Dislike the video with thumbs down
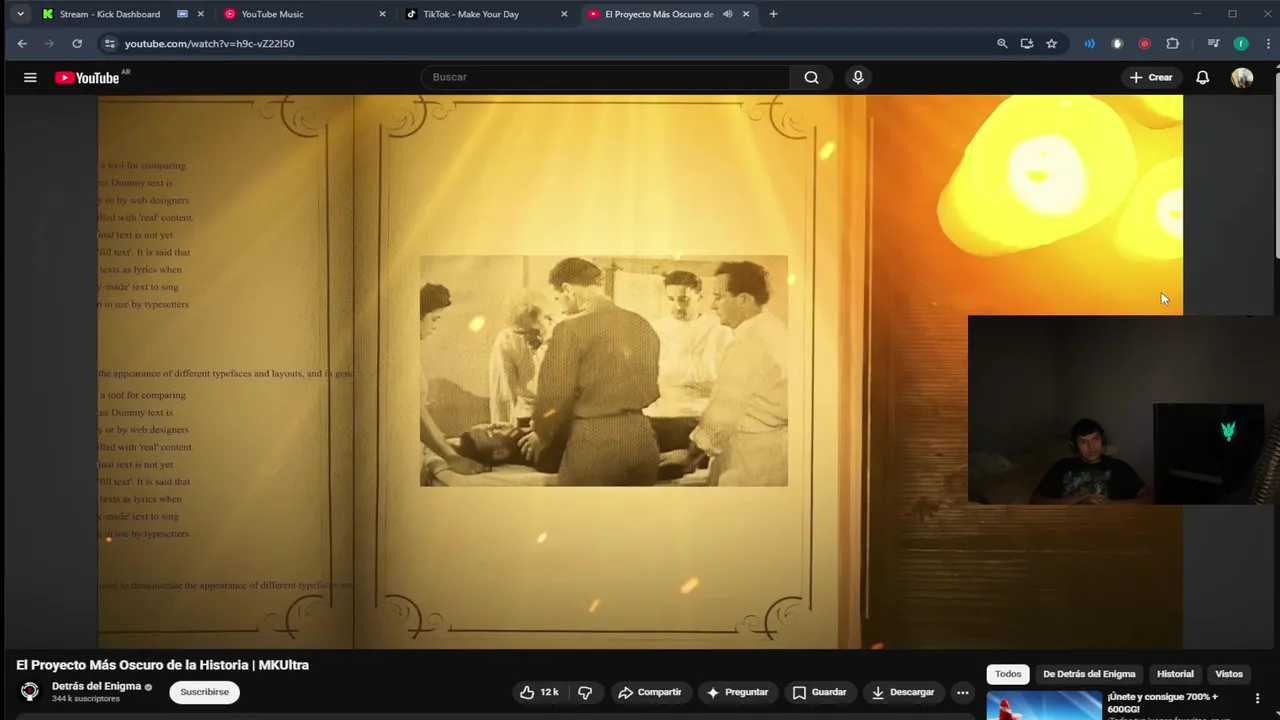This screenshot has height=720, width=1280. pos(585,692)
